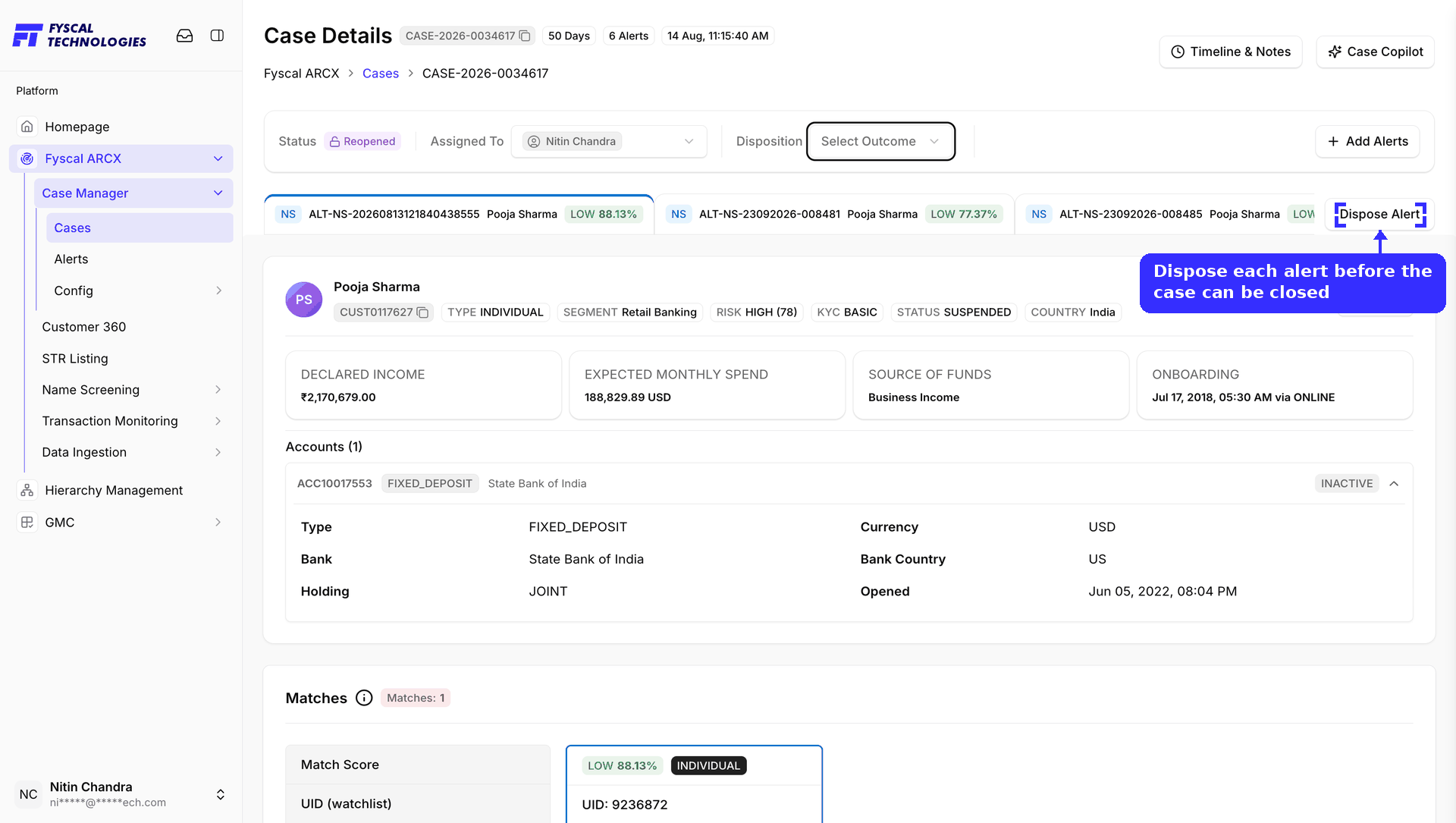The height and width of the screenshot is (823, 1456).
Task: Expand Transaction Monitoring submenu
Action: click(218, 421)
